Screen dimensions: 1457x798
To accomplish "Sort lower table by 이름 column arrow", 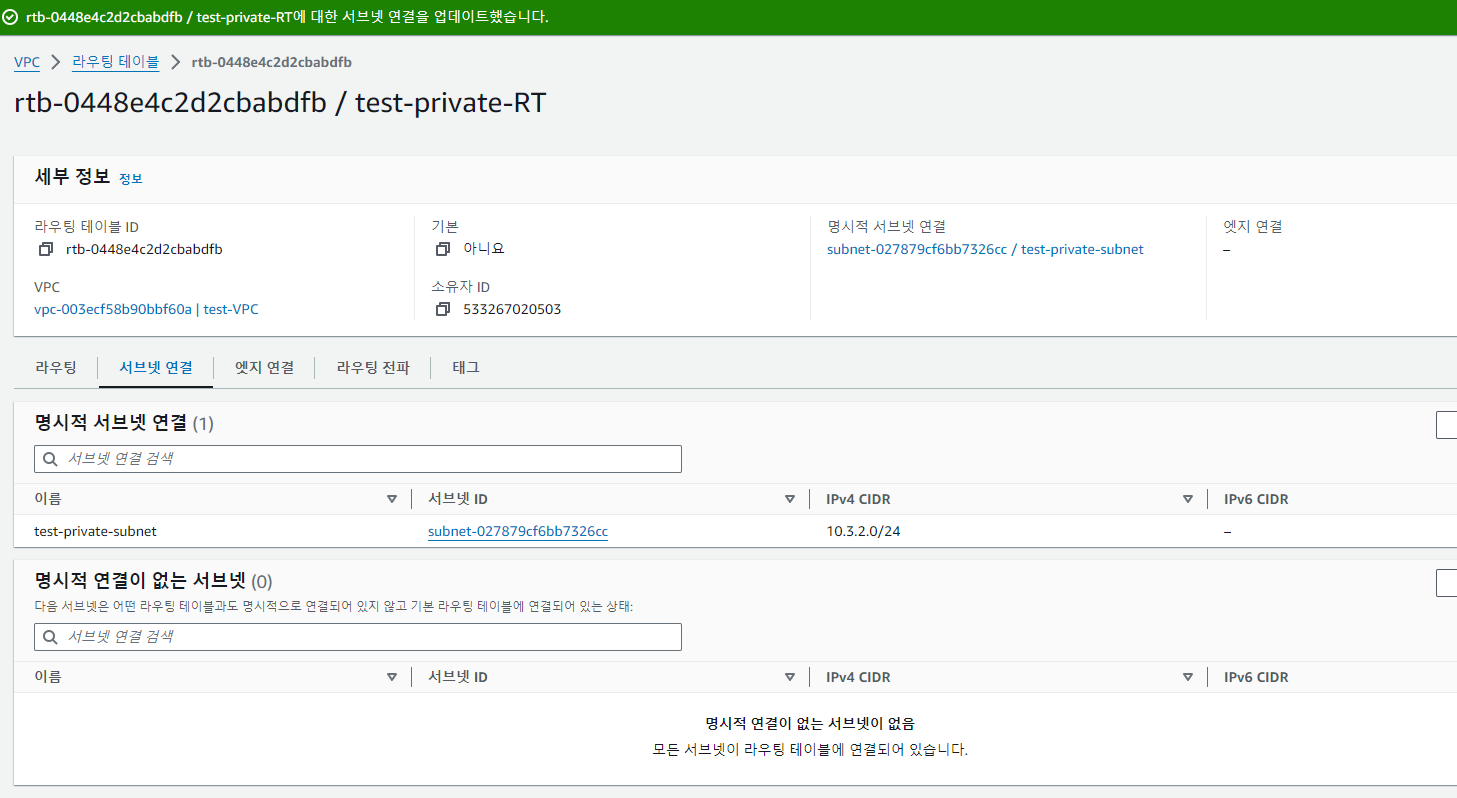I will pyautogui.click(x=392, y=677).
